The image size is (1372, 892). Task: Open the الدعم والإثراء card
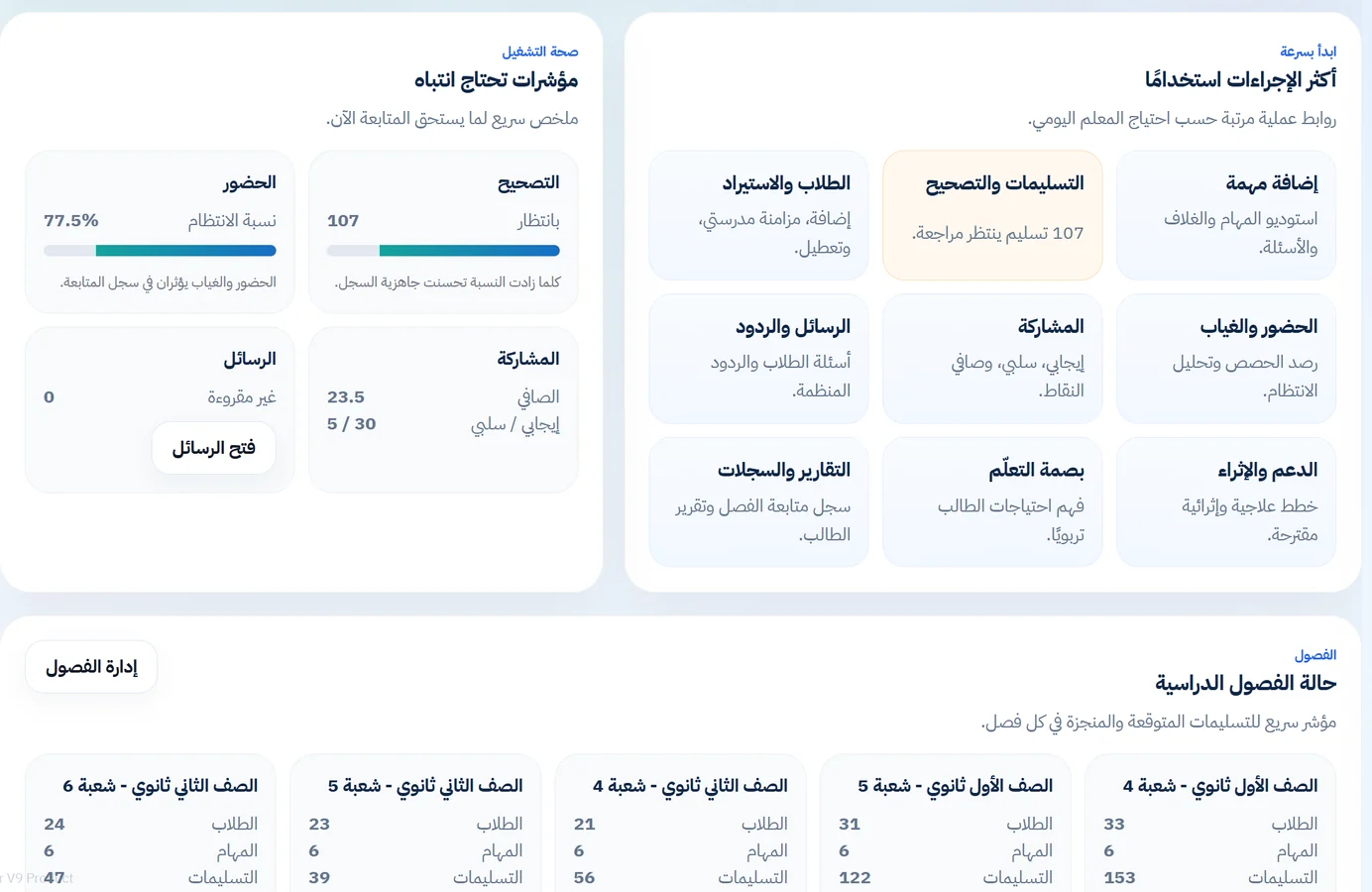click(x=1225, y=502)
